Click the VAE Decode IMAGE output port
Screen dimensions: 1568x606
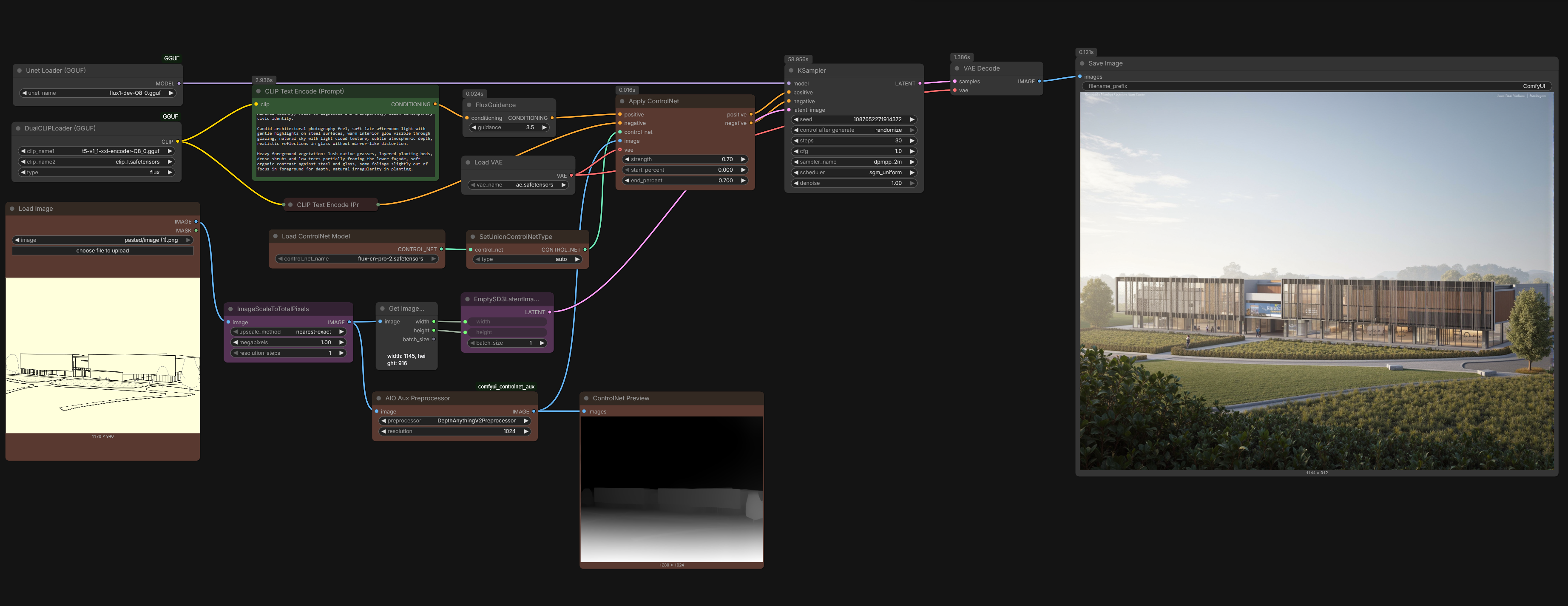click(1039, 81)
